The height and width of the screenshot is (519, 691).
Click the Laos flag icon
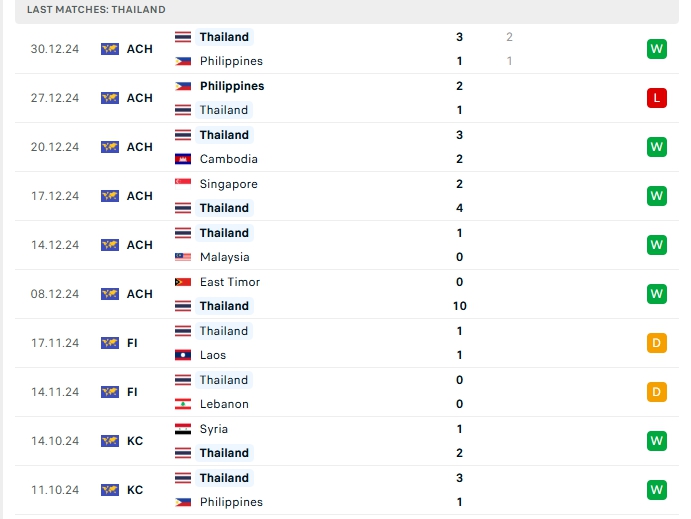(183, 355)
